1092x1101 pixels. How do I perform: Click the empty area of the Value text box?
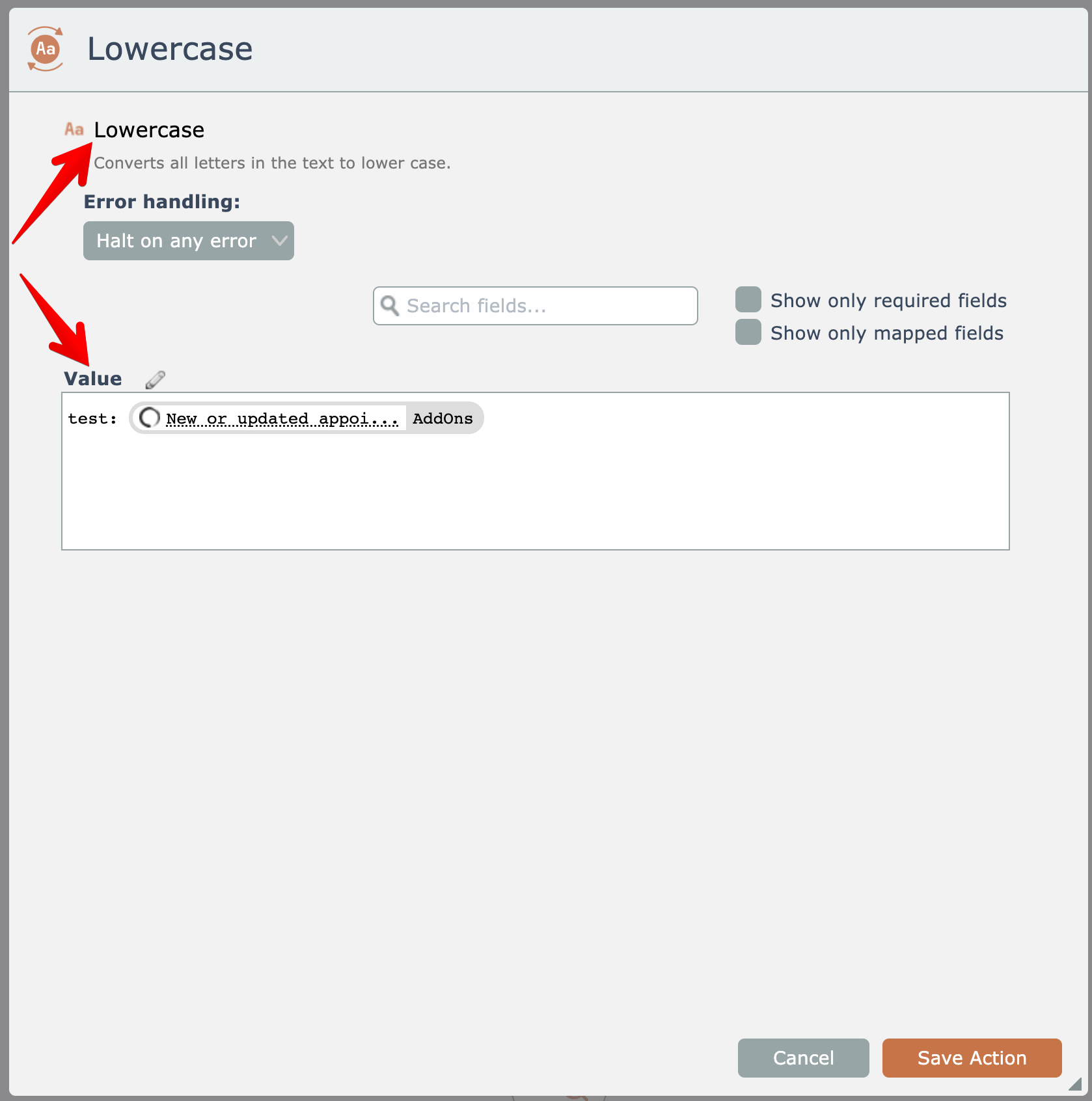(x=535, y=495)
